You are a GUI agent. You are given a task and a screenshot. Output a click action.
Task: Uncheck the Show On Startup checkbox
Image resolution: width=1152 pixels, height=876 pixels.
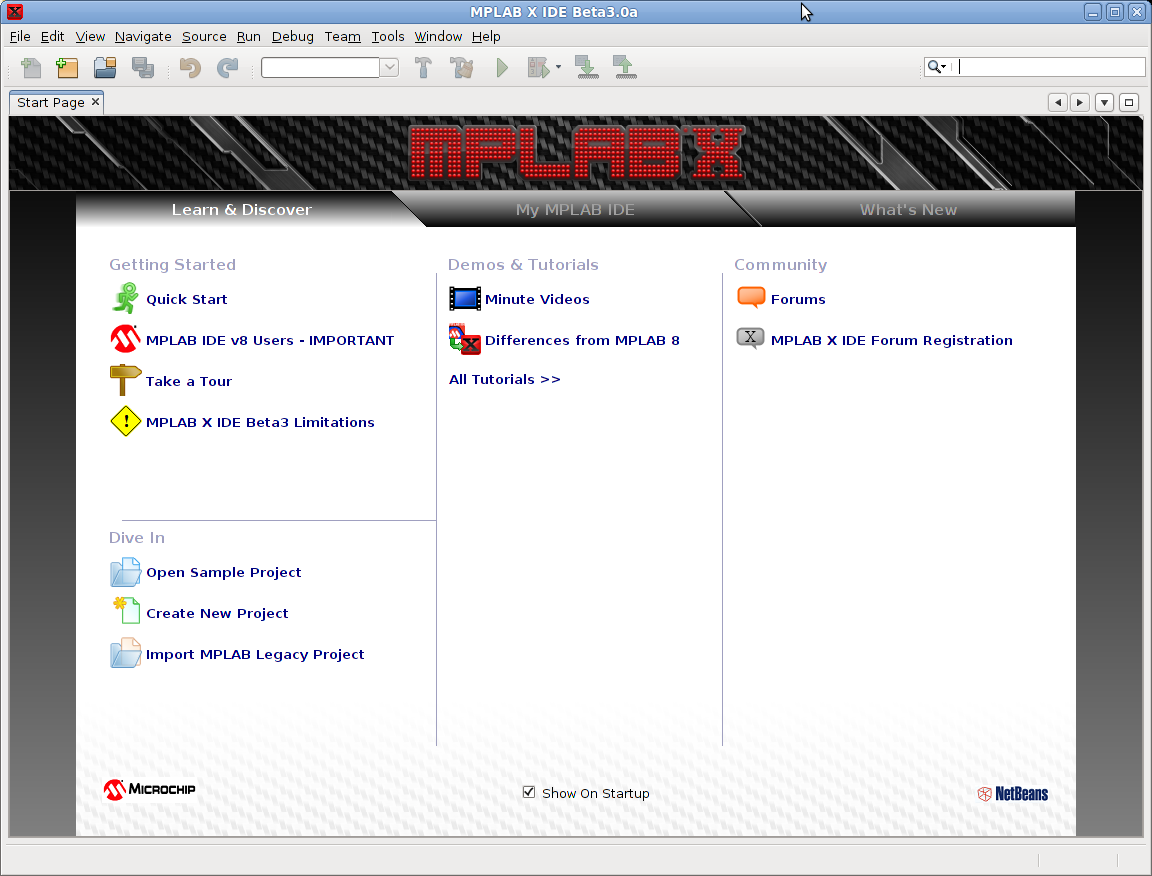click(529, 792)
